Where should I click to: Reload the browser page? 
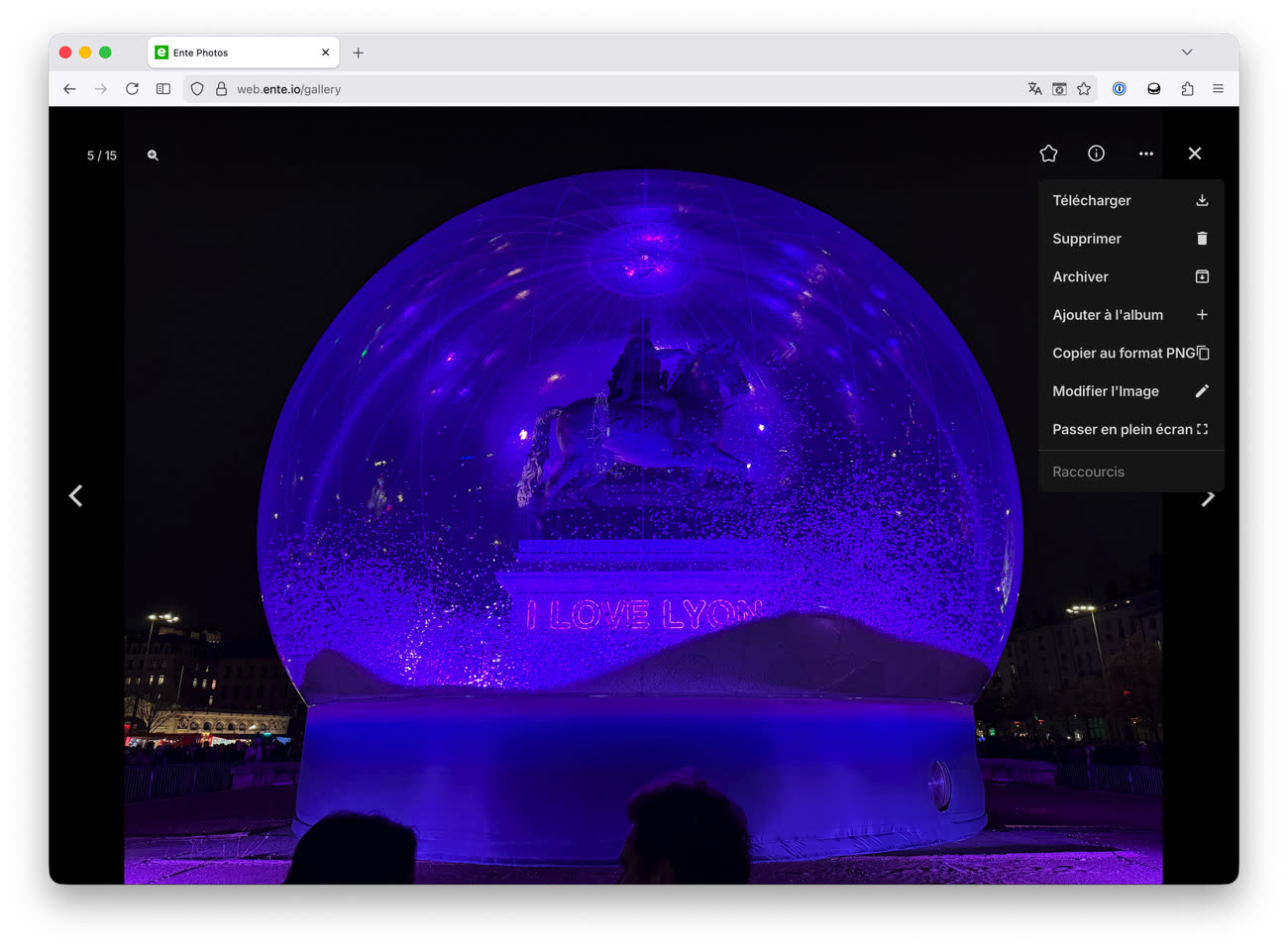(132, 89)
